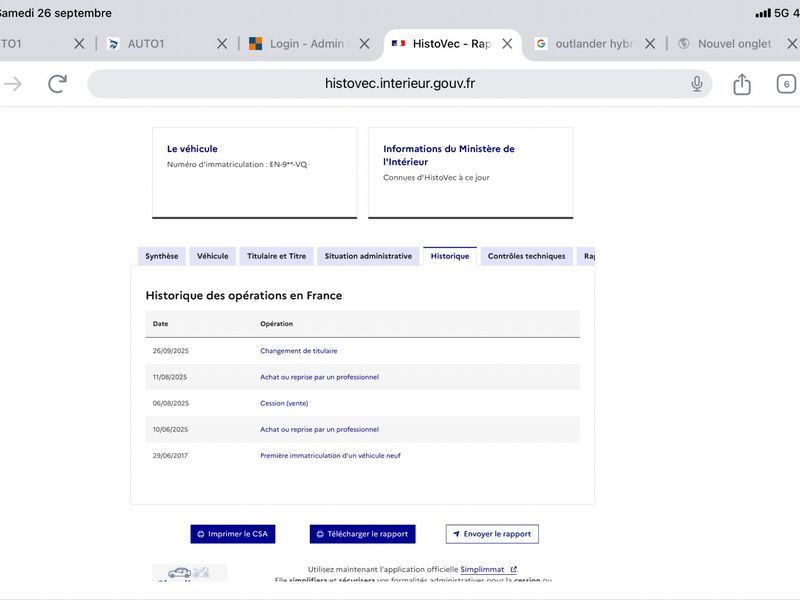Close the Login - Admin tab
Image resolution: width=800 pixels, height=600 pixels.
click(x=364, y=44)
